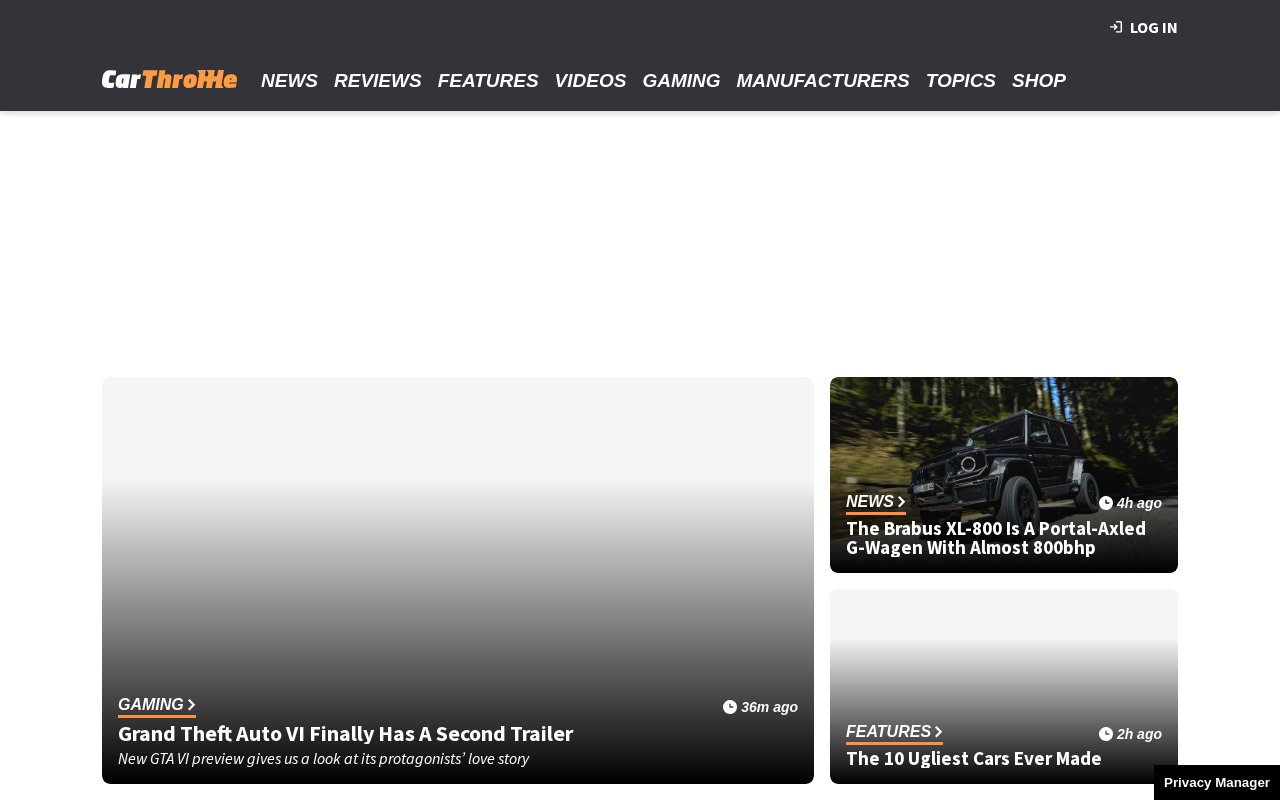1280x800 pixels.
Task: Open the Privacy Manager button
Action: click(x=1217, y=782)
